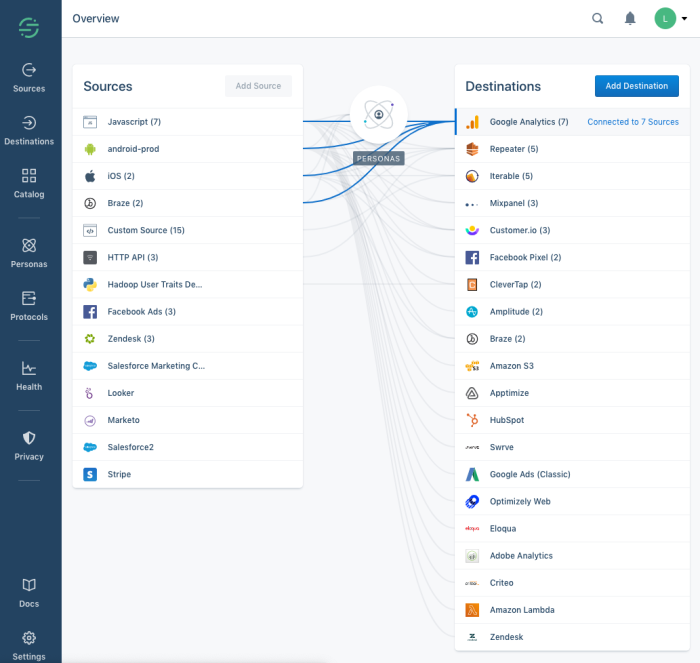700x663 pixels.
Task: Click the Google Analytics (7) label
Action: pos(529,122)
